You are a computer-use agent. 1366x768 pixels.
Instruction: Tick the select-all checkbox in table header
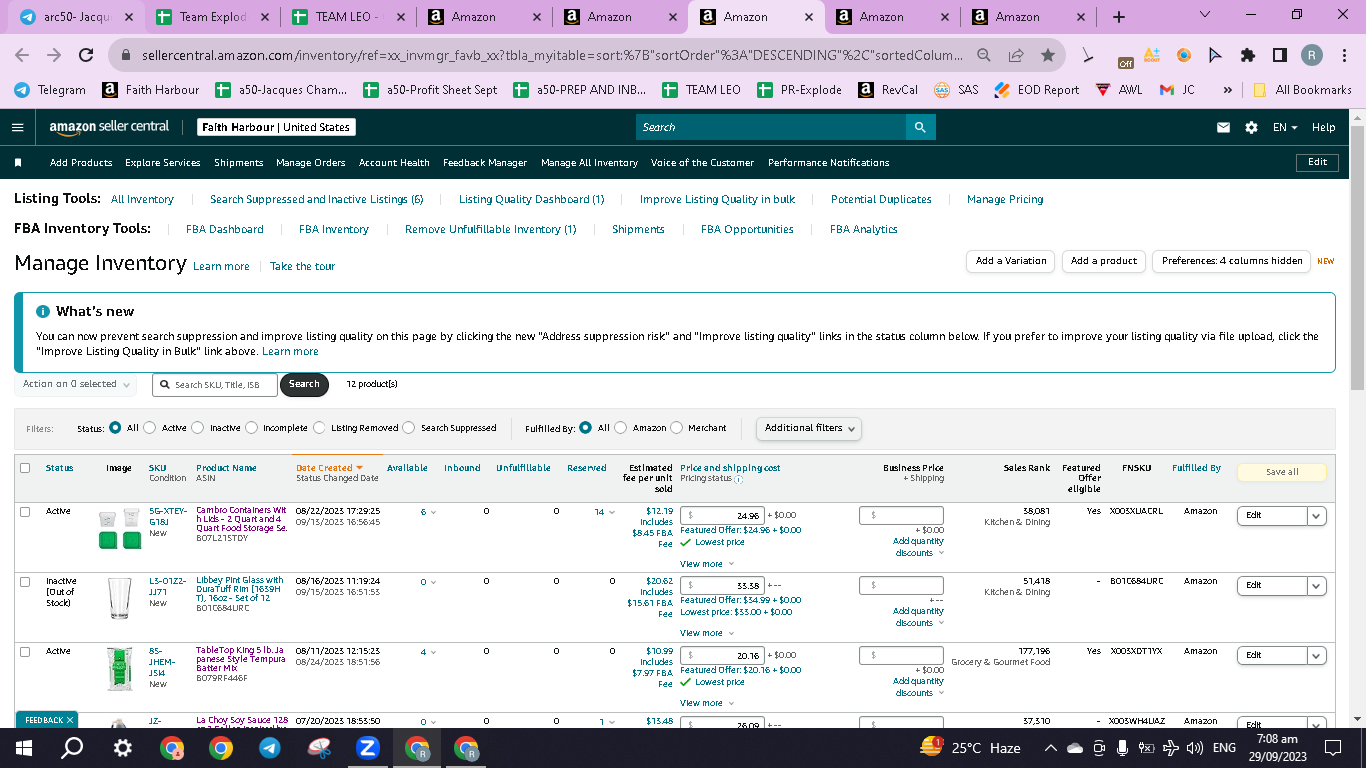pos(25,468)
